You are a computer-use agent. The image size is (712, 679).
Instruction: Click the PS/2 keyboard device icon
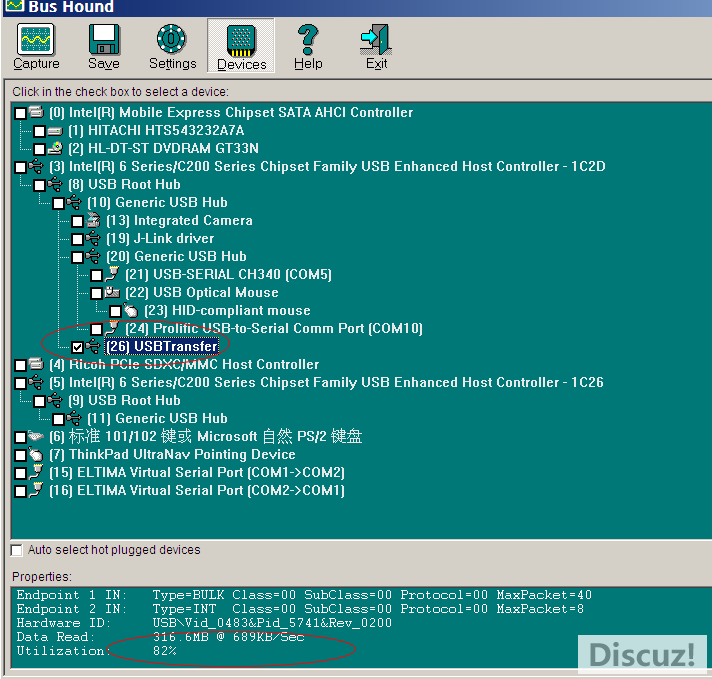tap(36, 436)
